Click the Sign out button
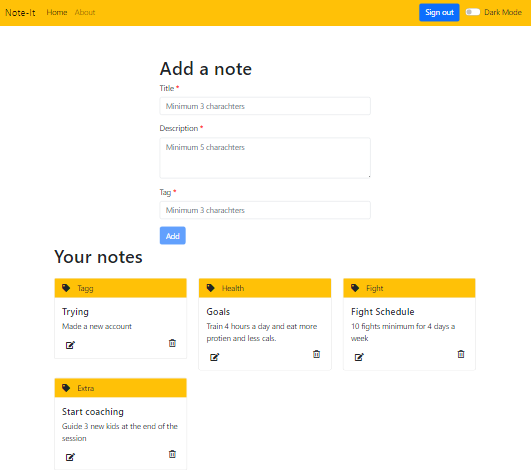This screenshot has width=531, height=471. 439,13
